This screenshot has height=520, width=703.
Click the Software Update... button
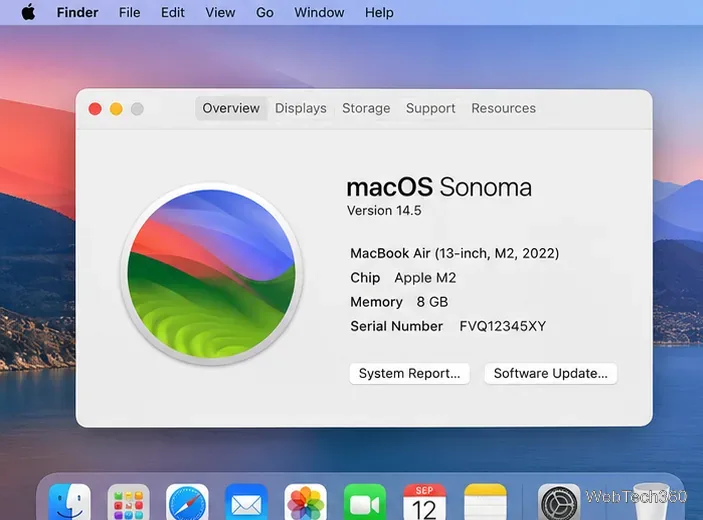551,373
